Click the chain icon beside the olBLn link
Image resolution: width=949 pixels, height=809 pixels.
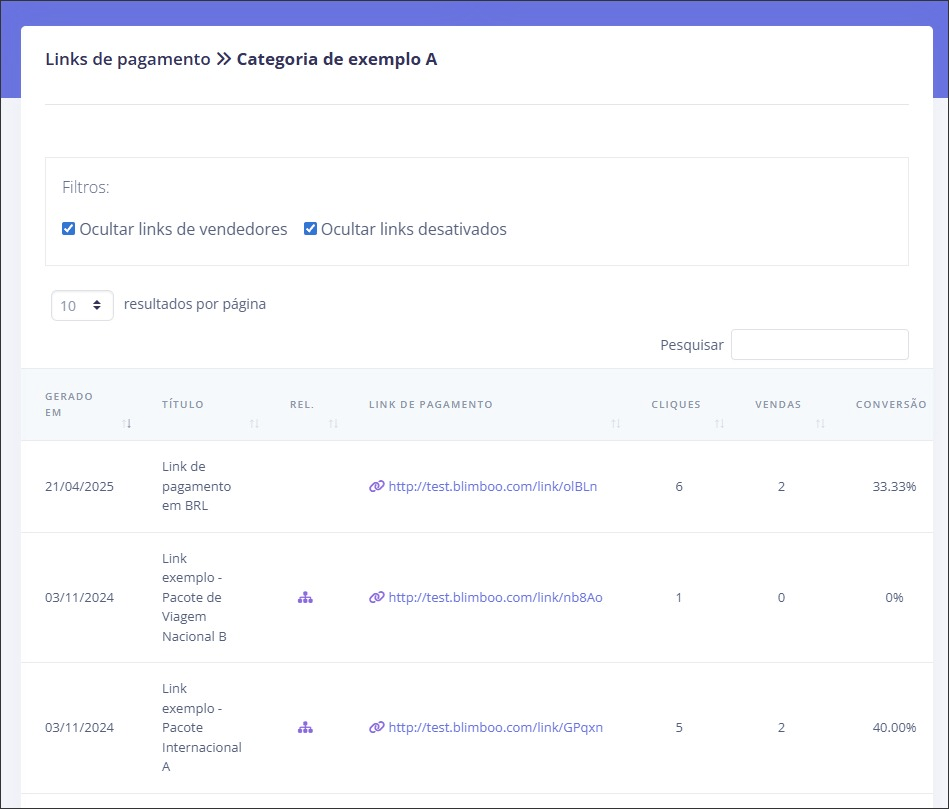coord(376,487)
